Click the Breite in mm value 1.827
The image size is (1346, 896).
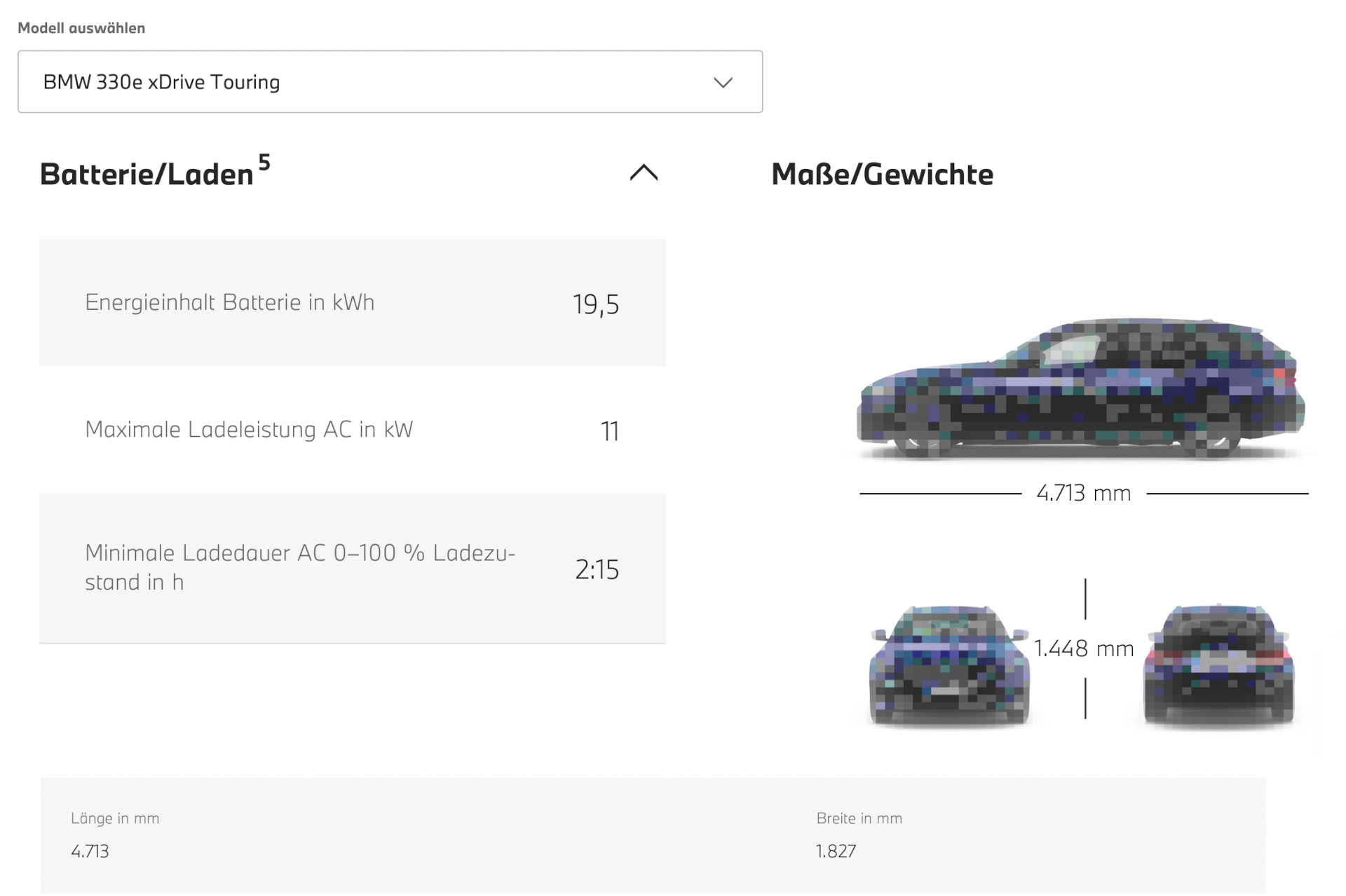[836, 851]
